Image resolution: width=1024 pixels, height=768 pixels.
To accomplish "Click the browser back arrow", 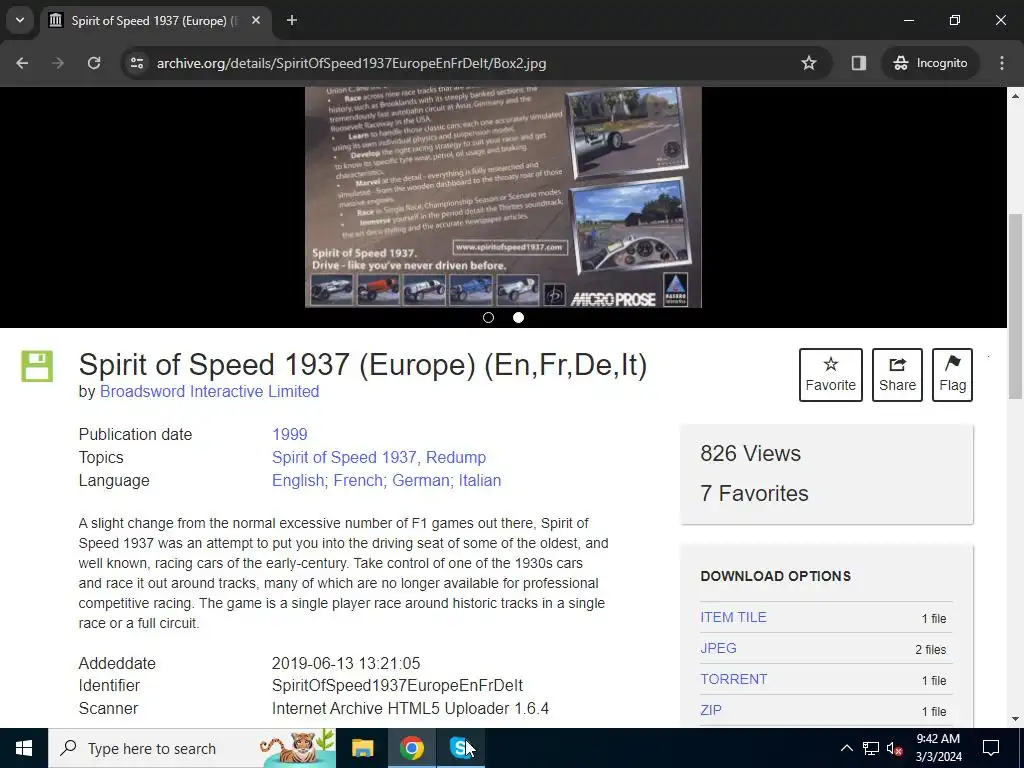I will 22,63.
